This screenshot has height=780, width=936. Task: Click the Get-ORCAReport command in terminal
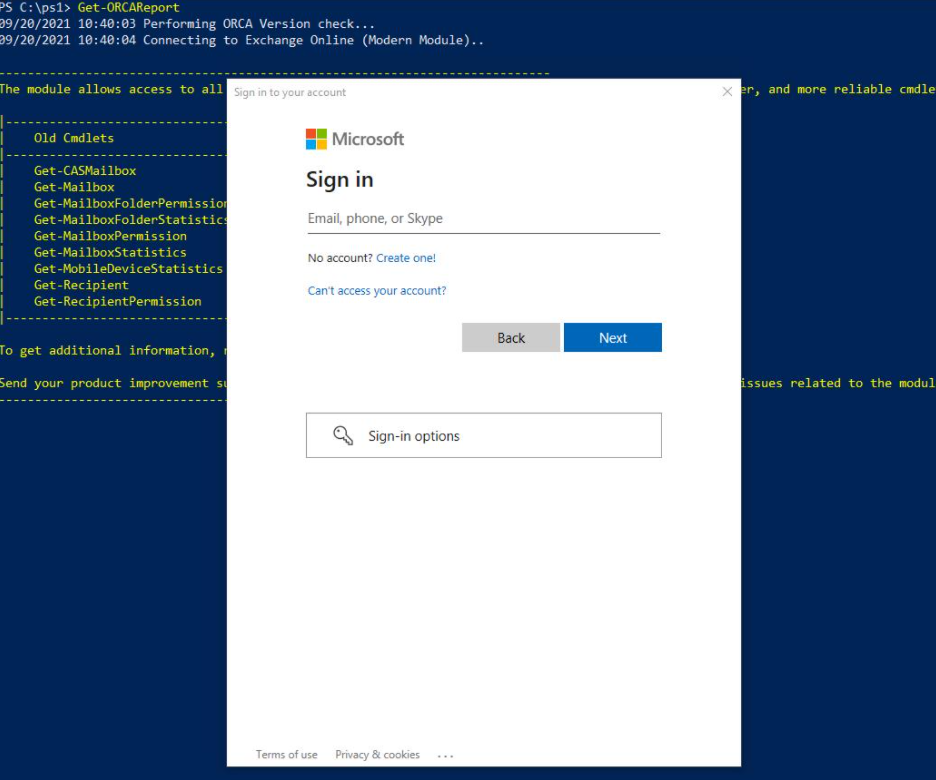click(128, 8)
